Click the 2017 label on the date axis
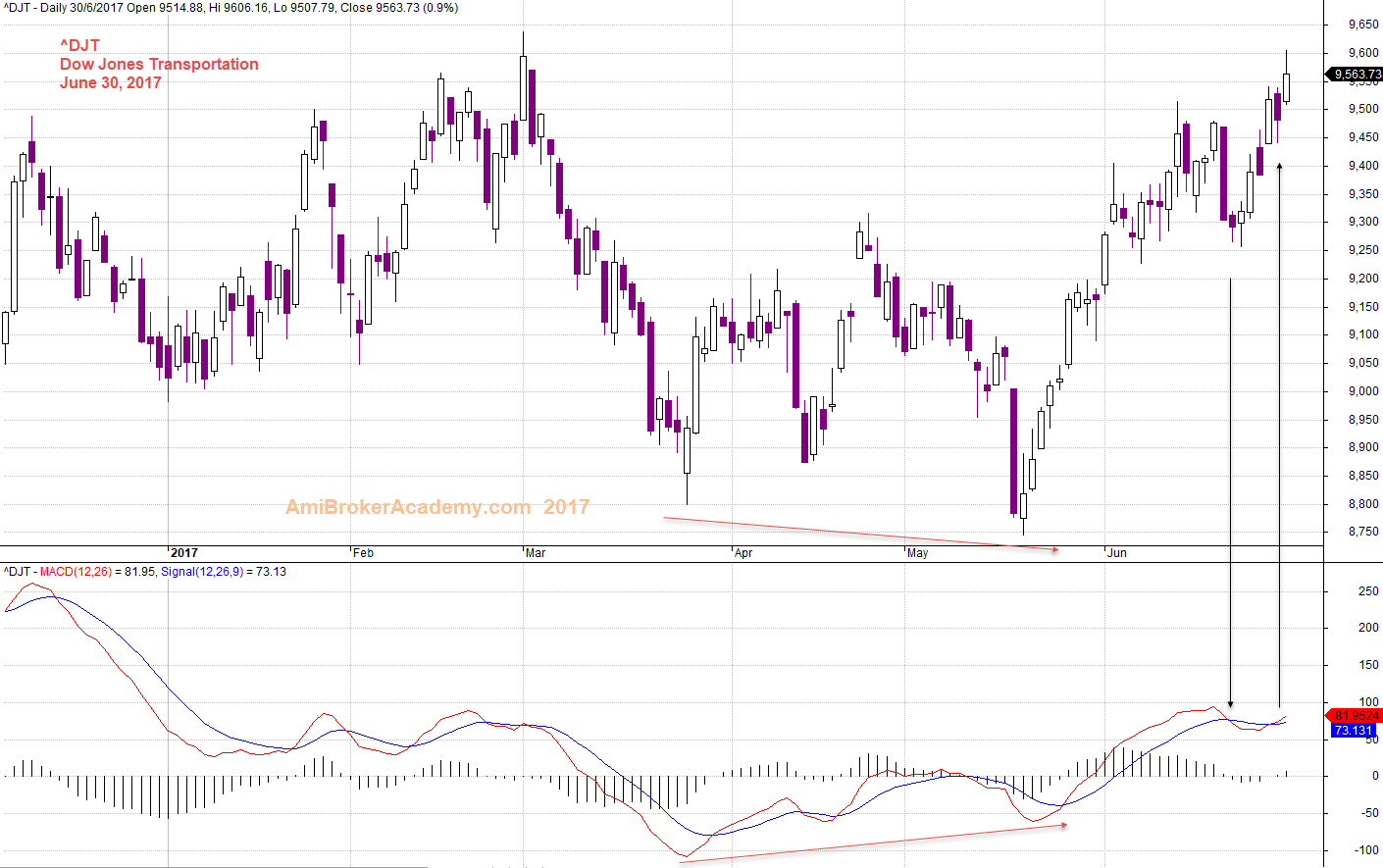Viewport: 1383px width, 868px height. click(x=183, y=553)
